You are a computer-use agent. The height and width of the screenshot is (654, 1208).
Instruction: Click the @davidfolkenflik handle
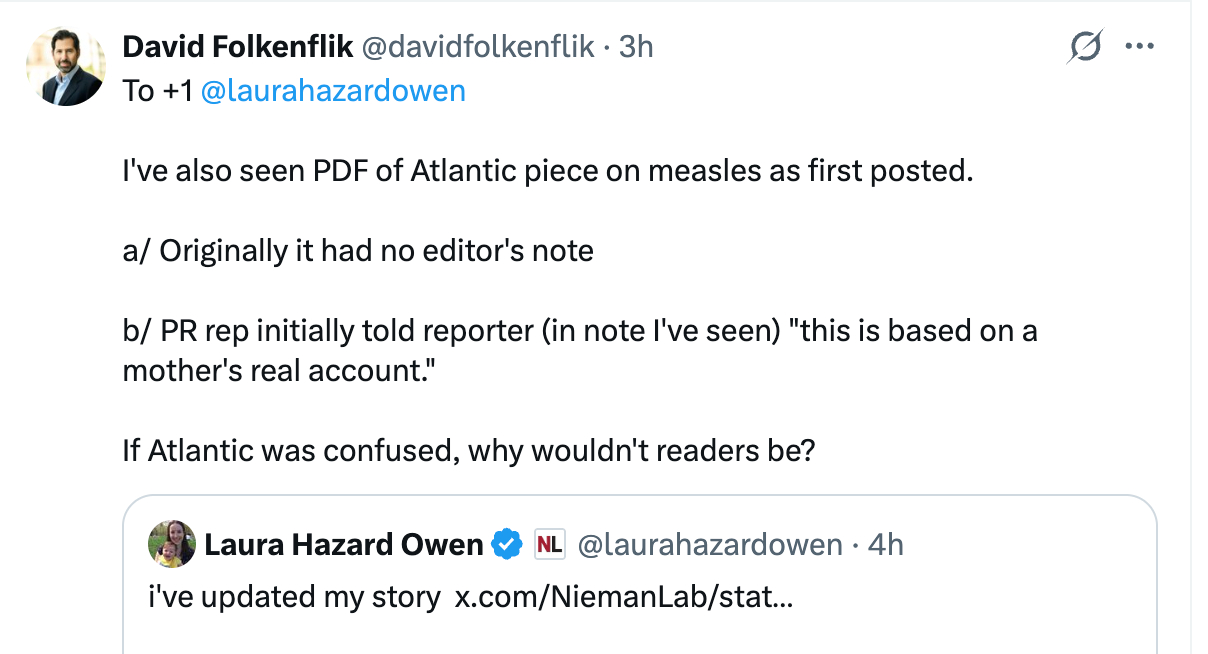[477, 46]
